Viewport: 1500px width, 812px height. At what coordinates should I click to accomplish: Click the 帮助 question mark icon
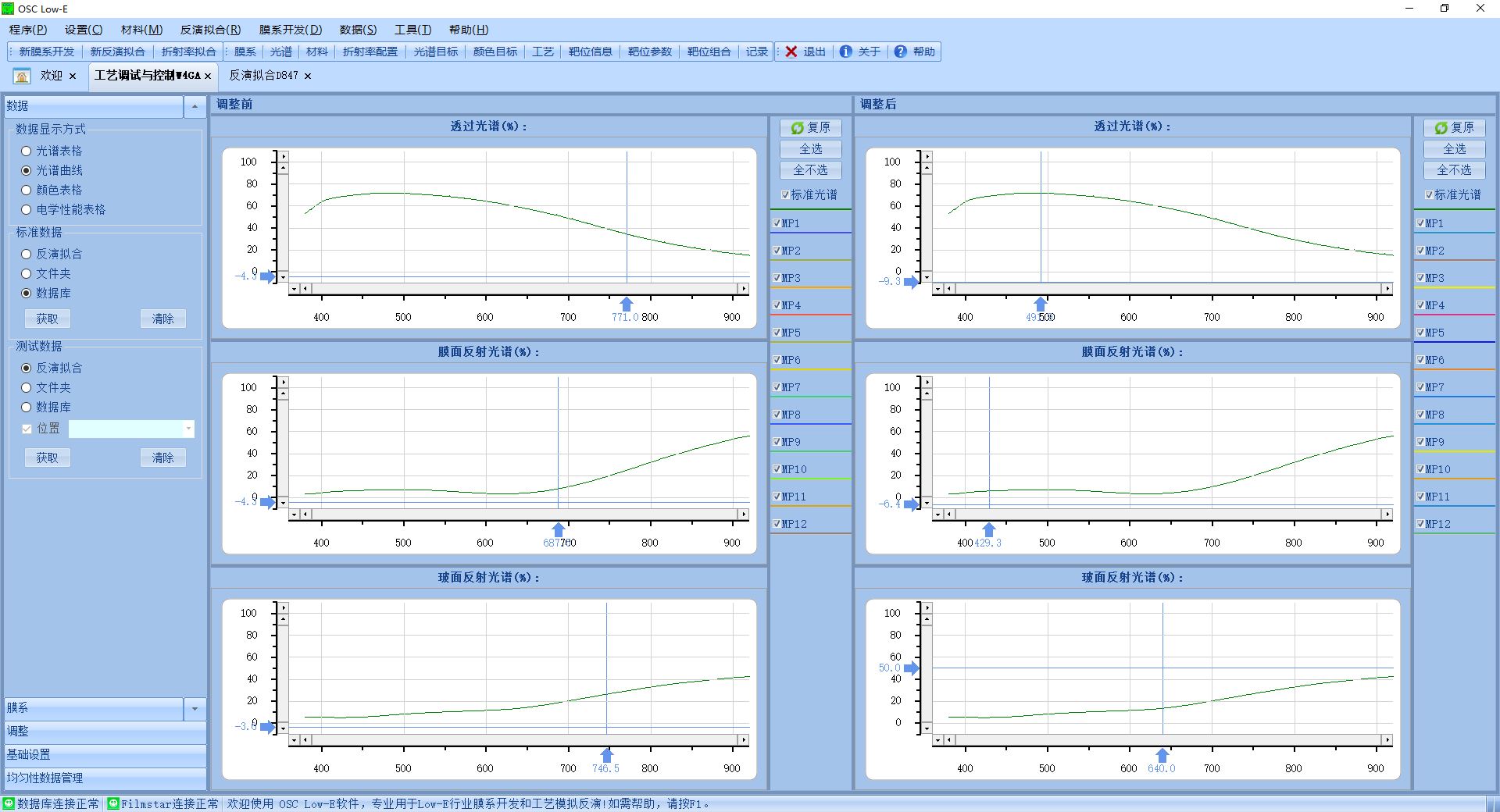tap(900, 52)
